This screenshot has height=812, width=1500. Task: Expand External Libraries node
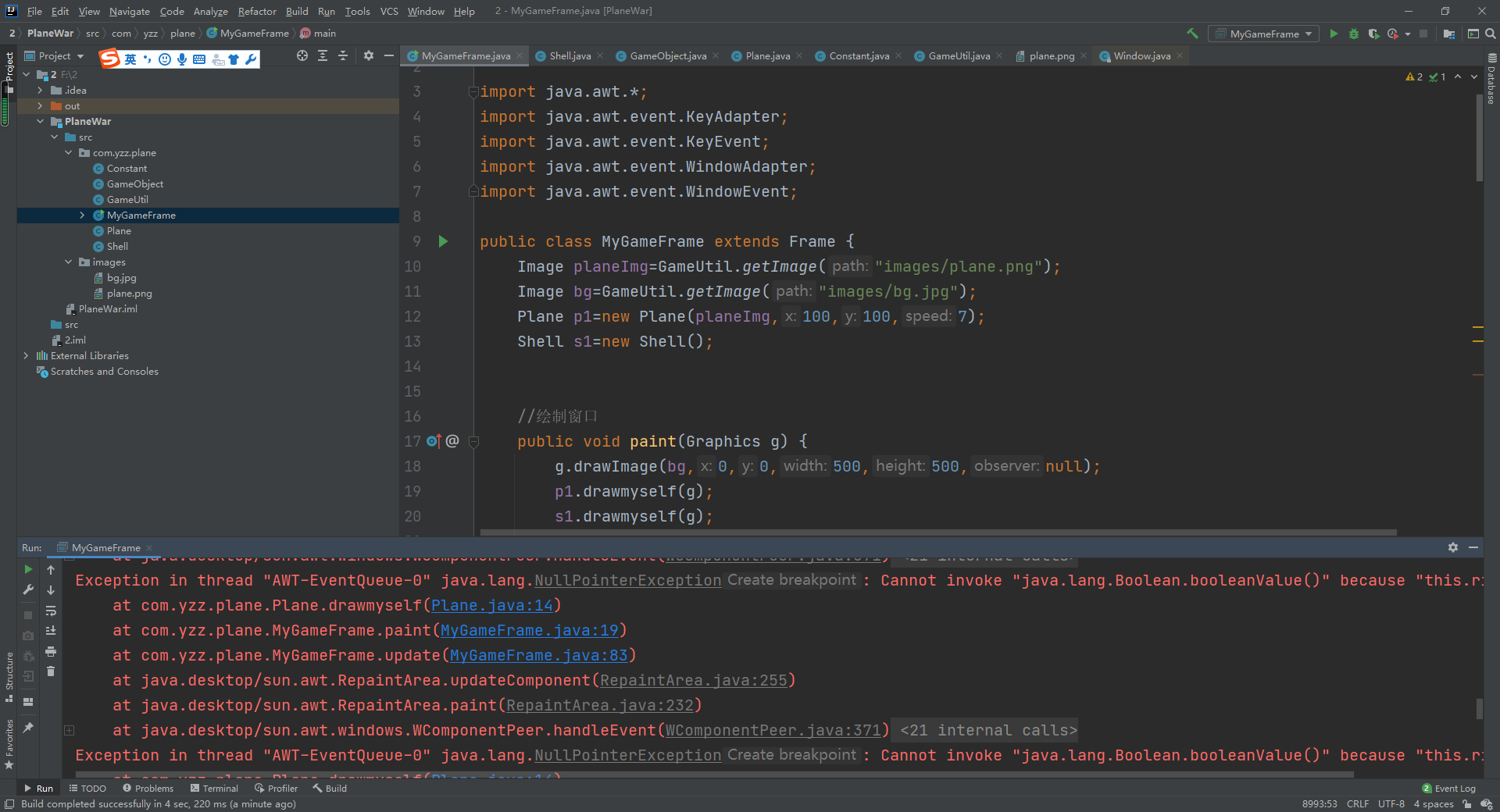[x=26, y=355]
